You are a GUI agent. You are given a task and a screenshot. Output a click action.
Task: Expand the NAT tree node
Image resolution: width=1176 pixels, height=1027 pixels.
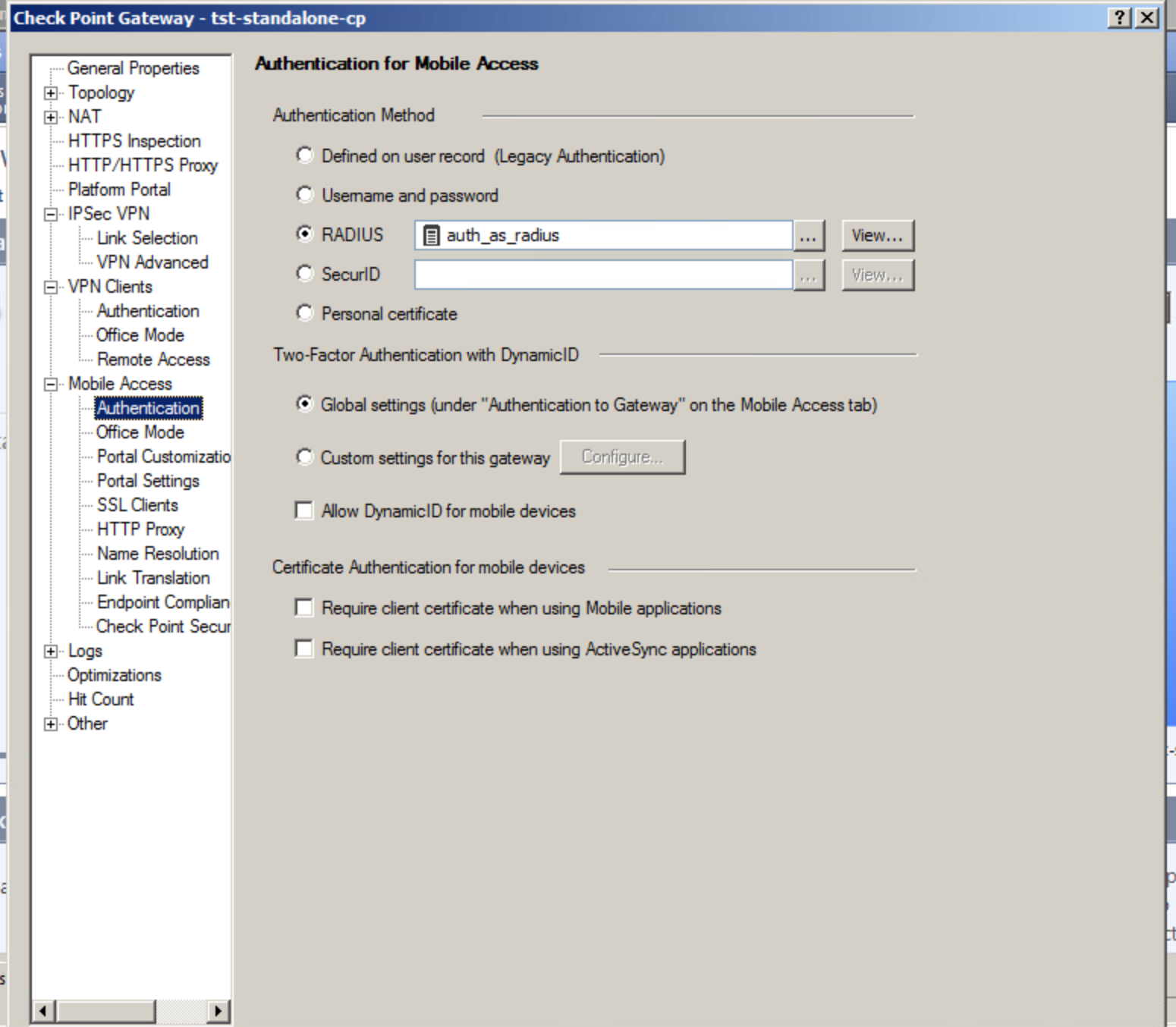[51, 118]
